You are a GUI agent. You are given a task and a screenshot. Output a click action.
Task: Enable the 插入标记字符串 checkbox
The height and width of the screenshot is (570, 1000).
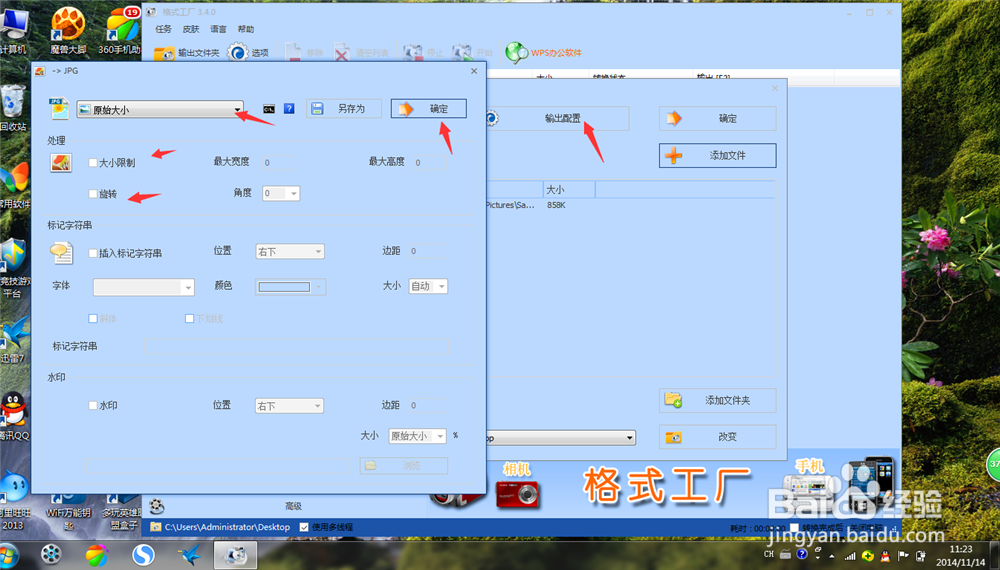coord(93,253)
